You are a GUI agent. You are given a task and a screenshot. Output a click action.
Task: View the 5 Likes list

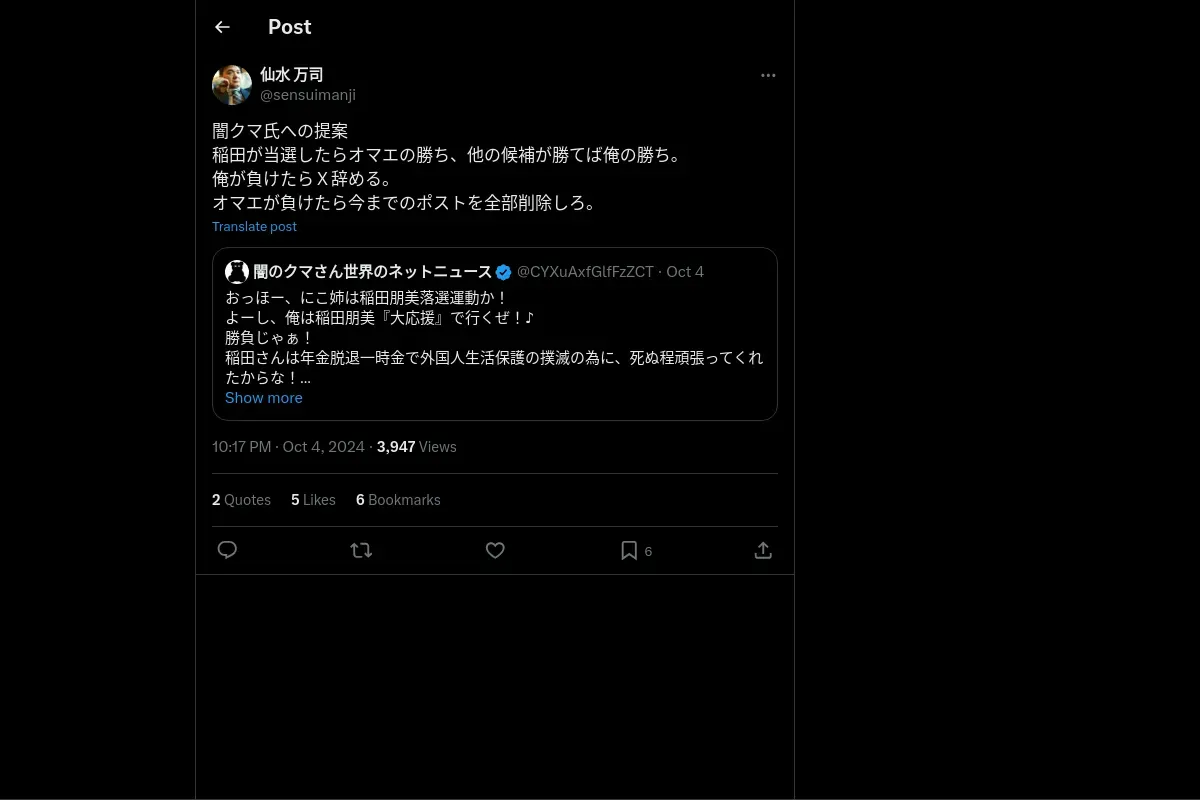313,499
